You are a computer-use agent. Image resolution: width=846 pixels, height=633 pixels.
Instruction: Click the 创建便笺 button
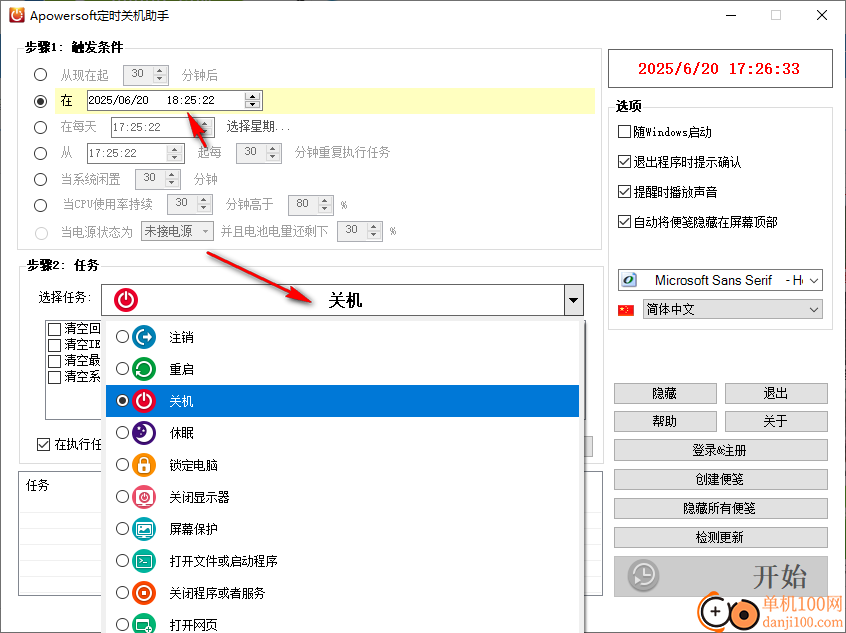tap(720, 479)
